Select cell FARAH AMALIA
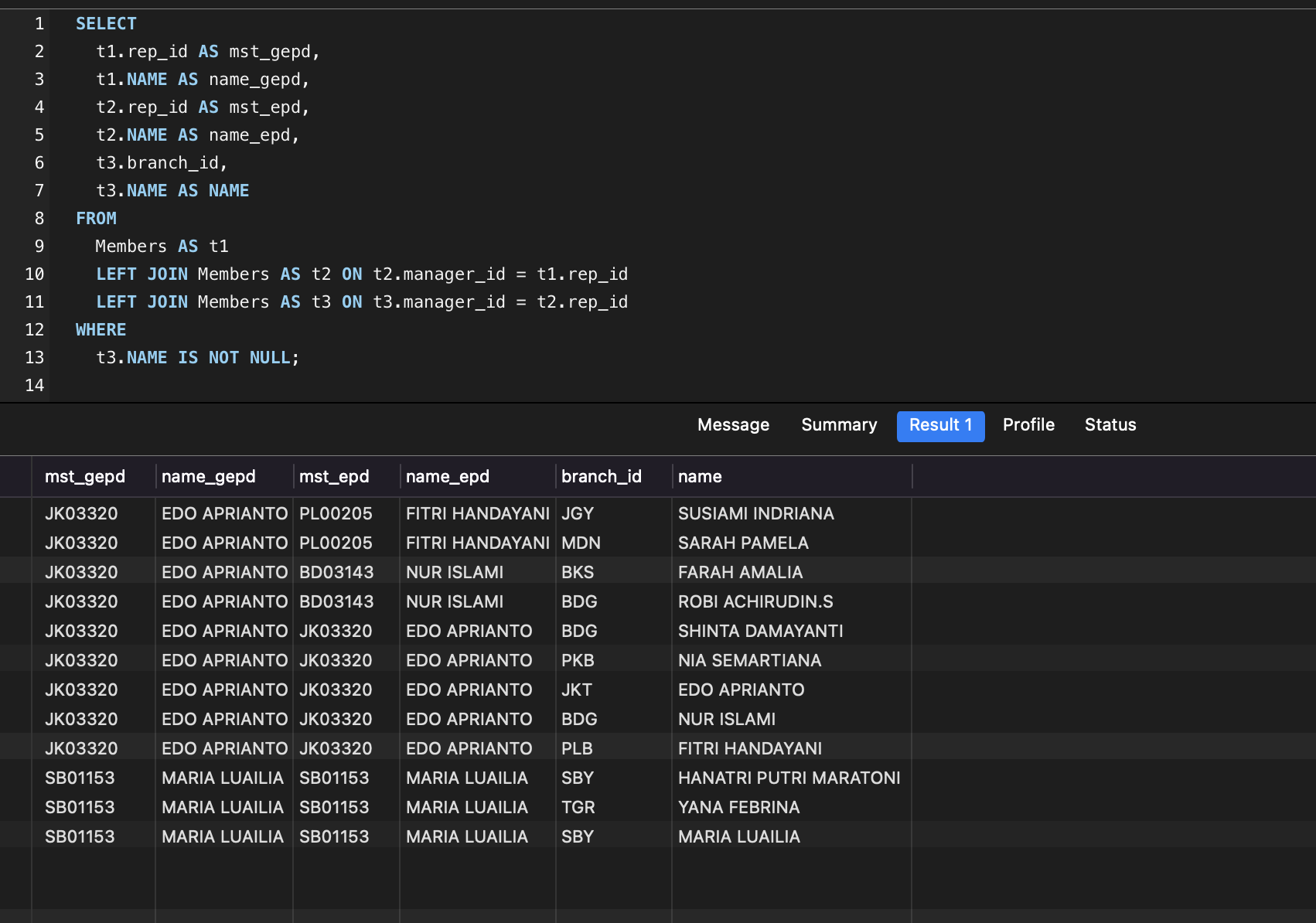The width and height of the screenshot is (1316, 923). click(x=740, y=573)
